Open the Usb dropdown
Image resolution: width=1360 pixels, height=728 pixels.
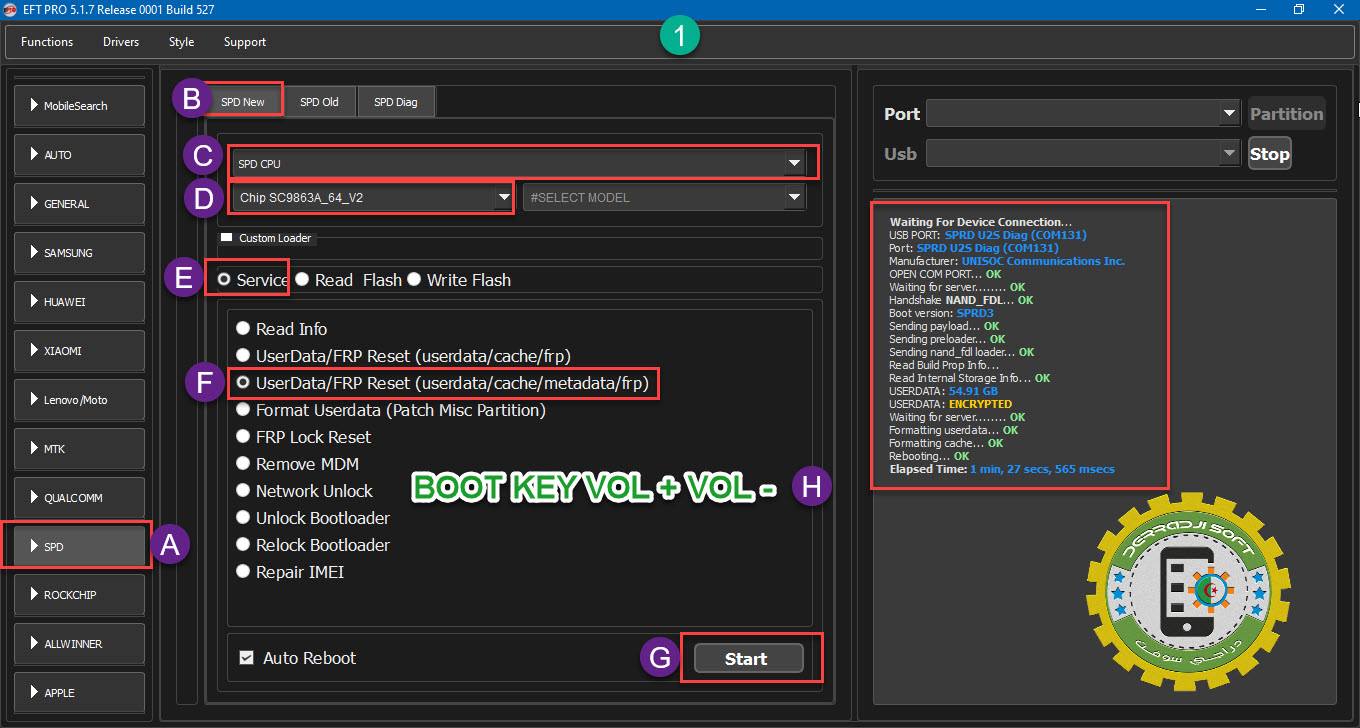point(1083,154)
